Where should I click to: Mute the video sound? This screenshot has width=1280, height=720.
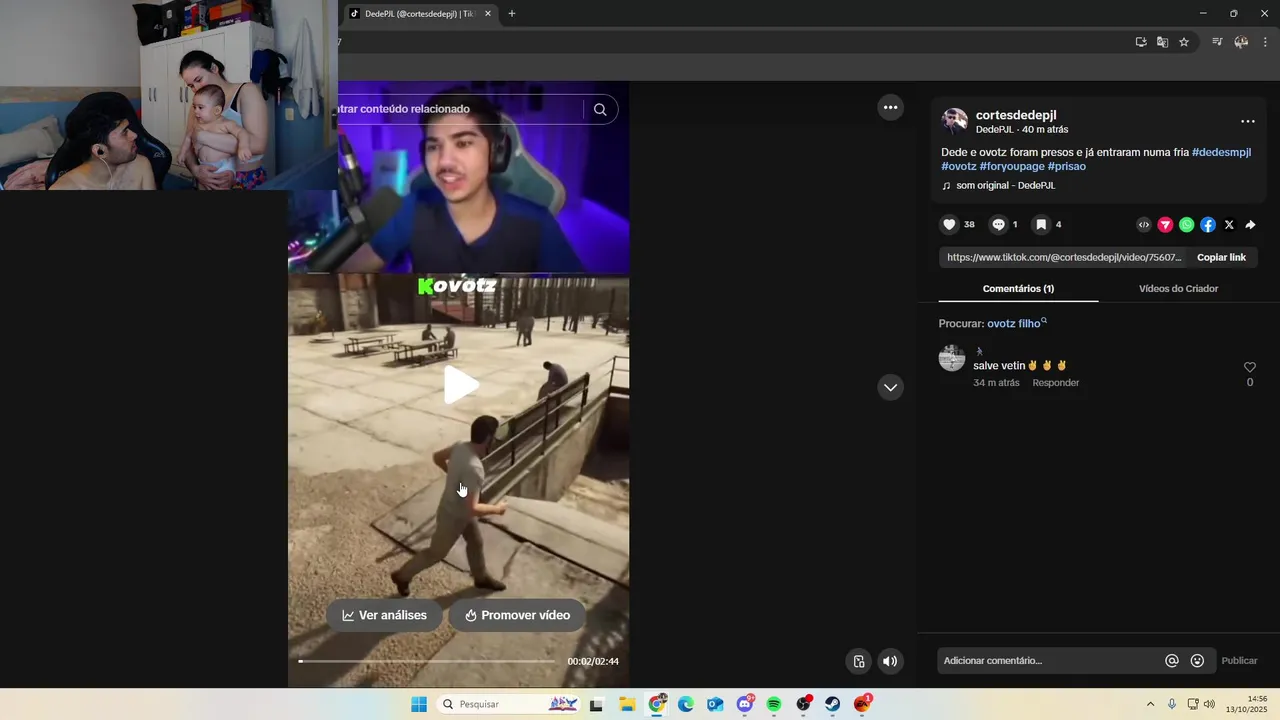point(890,661)
